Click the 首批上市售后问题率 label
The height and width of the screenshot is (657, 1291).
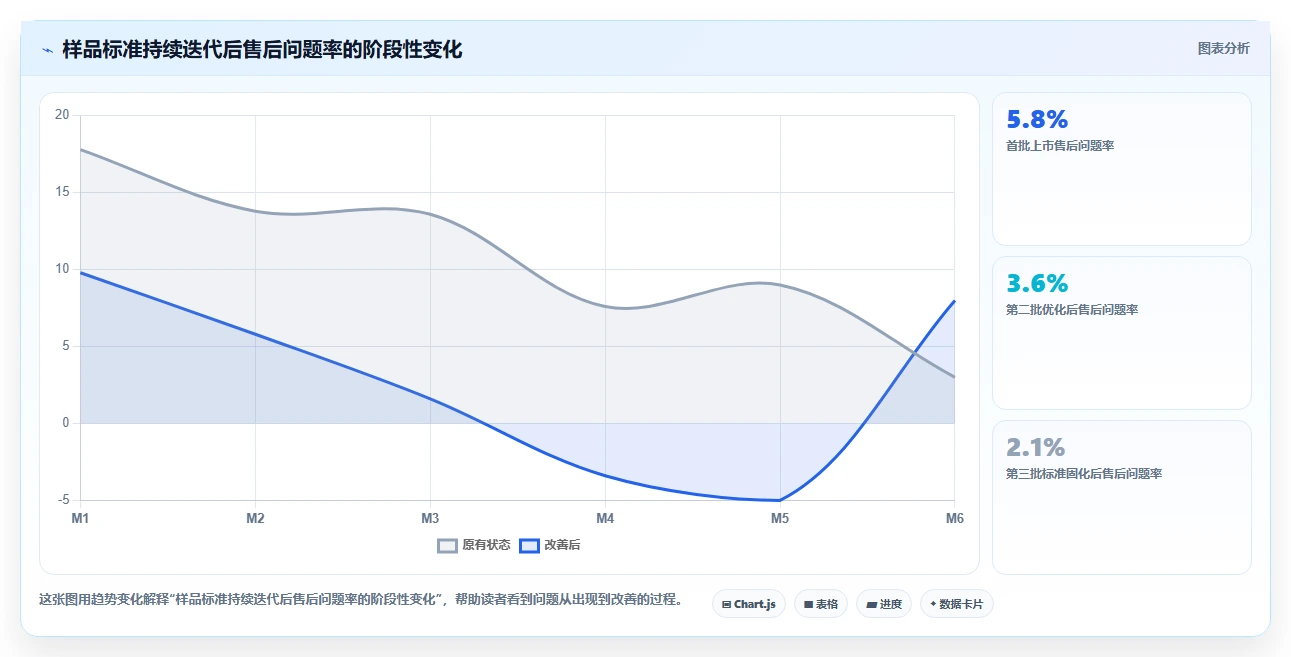click(1060, 146)
